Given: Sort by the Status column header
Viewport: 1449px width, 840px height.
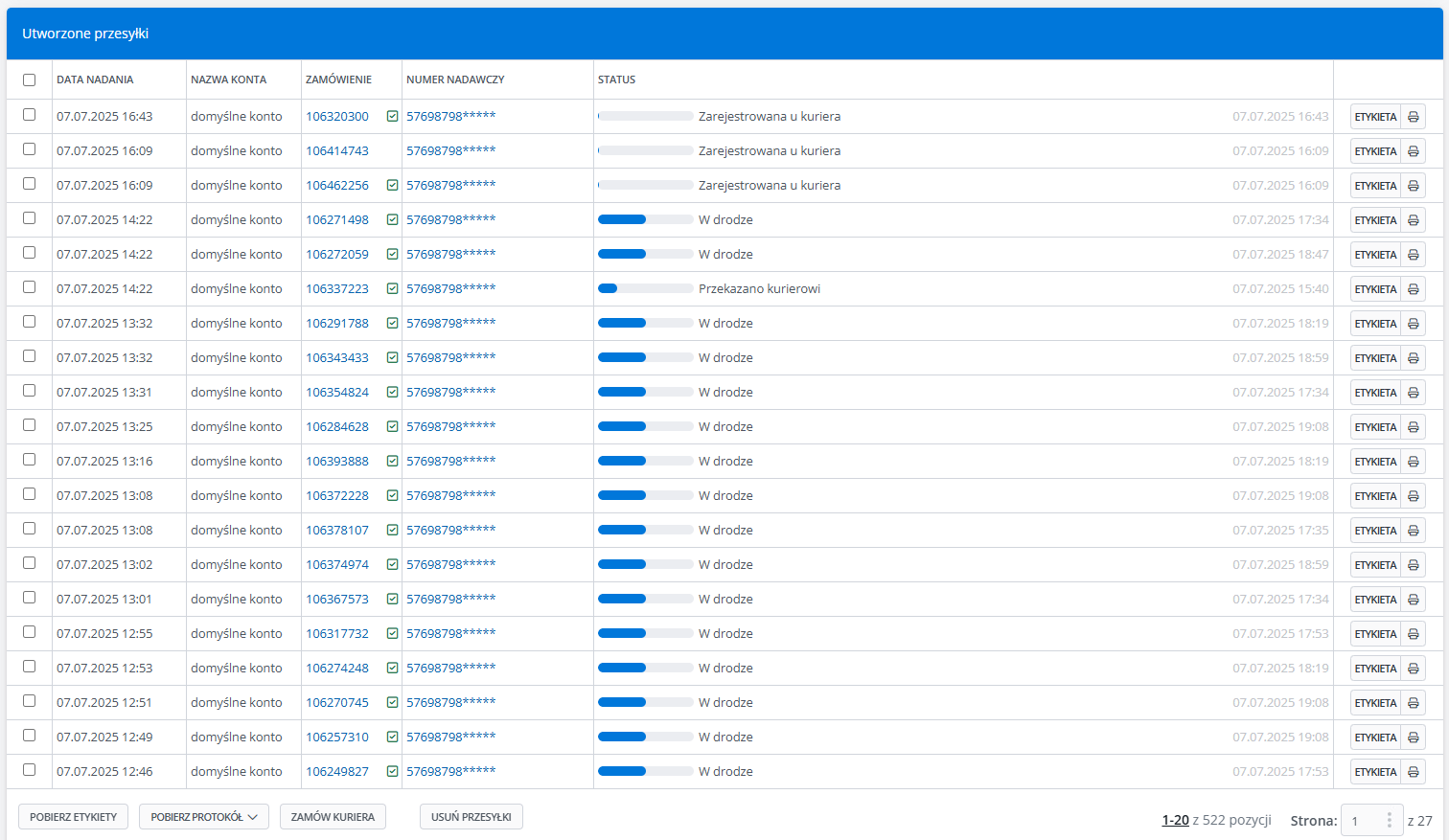Looking at the screenshot, I should coord(616,80).
